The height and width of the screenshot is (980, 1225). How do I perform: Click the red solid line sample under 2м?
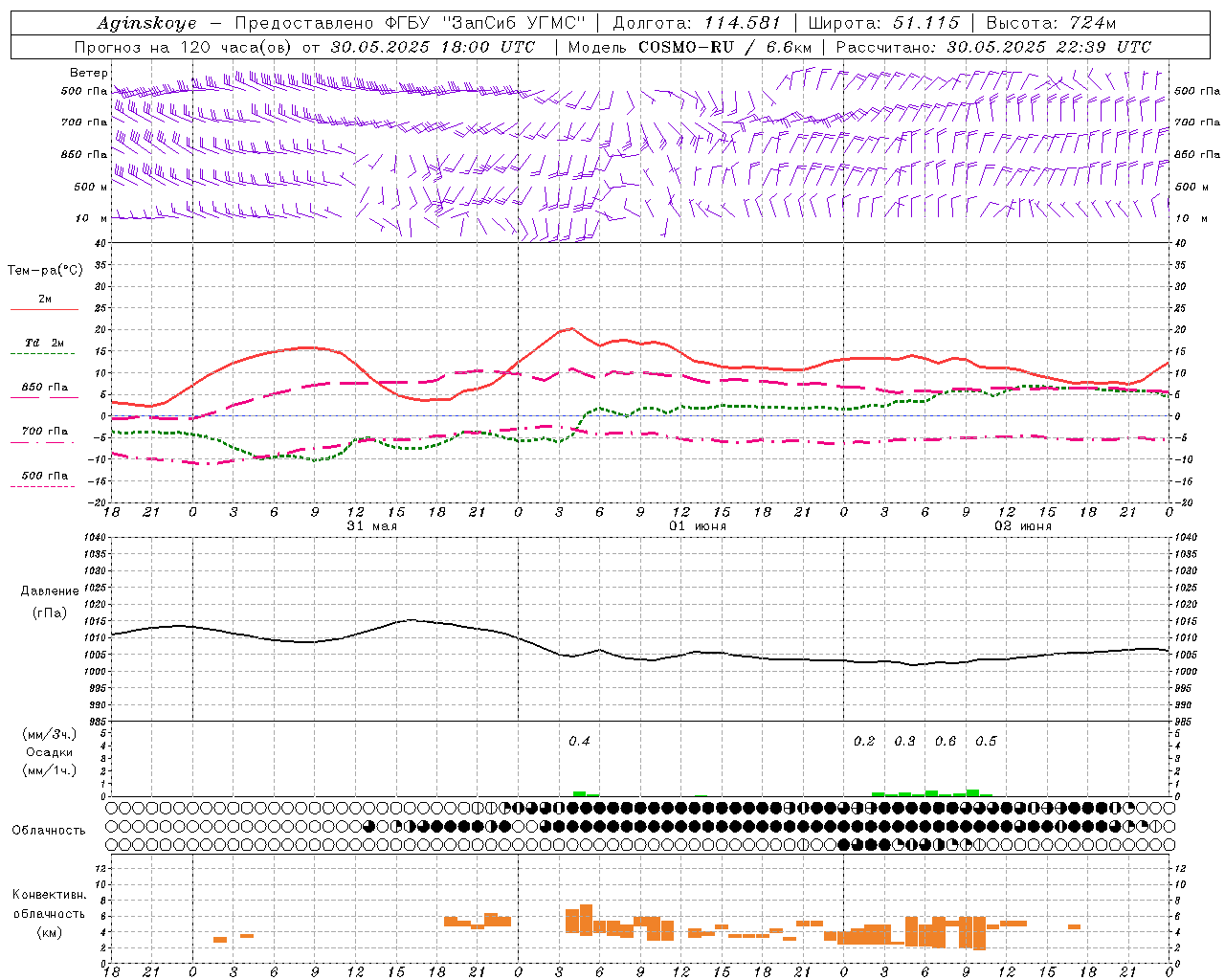coord(44,309)
